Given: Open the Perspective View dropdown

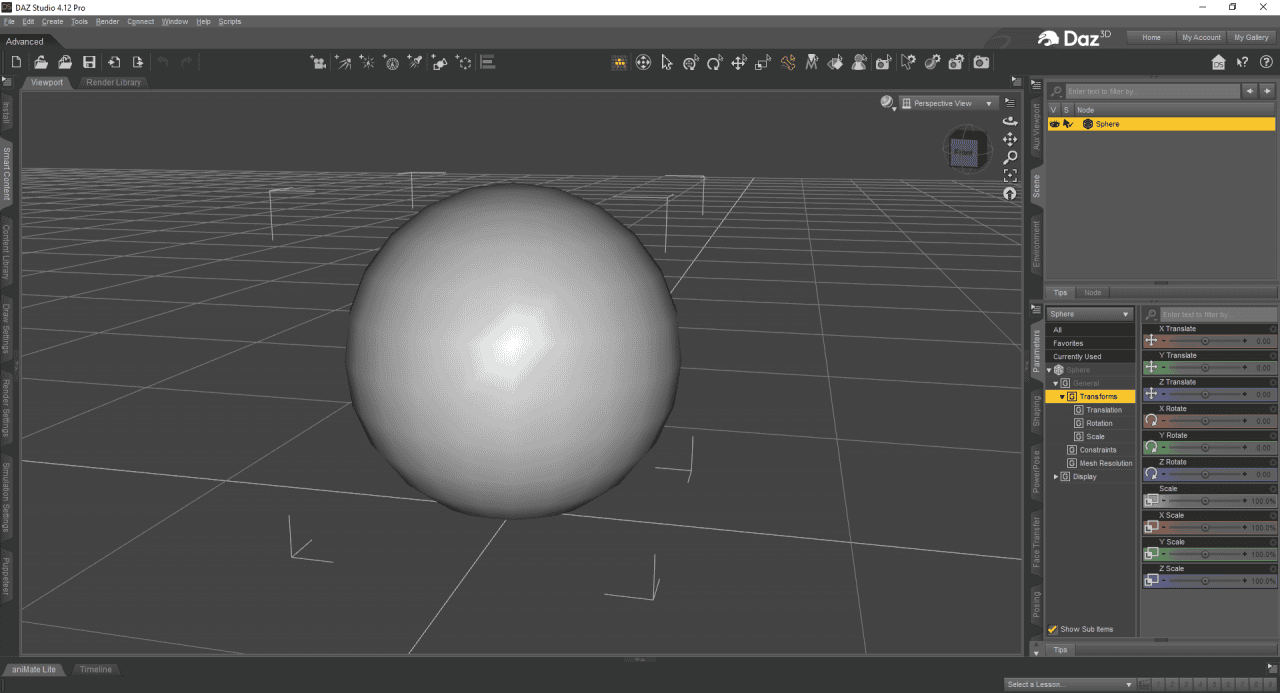Looking at the screenshot, I should [948, 103].
